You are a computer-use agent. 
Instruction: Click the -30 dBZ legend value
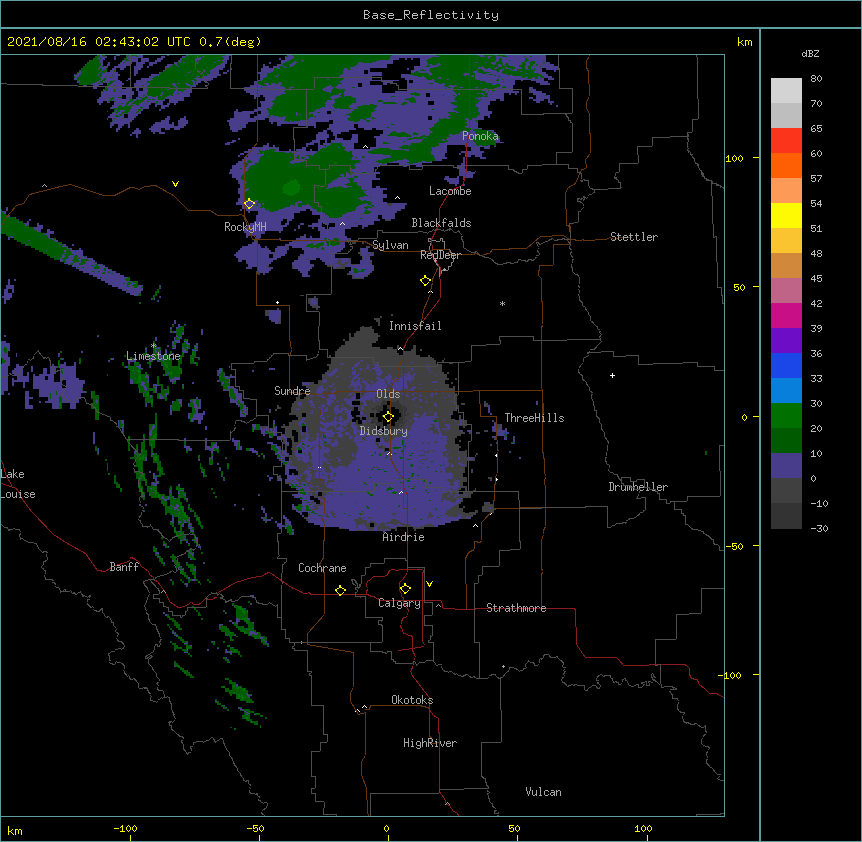[819, 528]
